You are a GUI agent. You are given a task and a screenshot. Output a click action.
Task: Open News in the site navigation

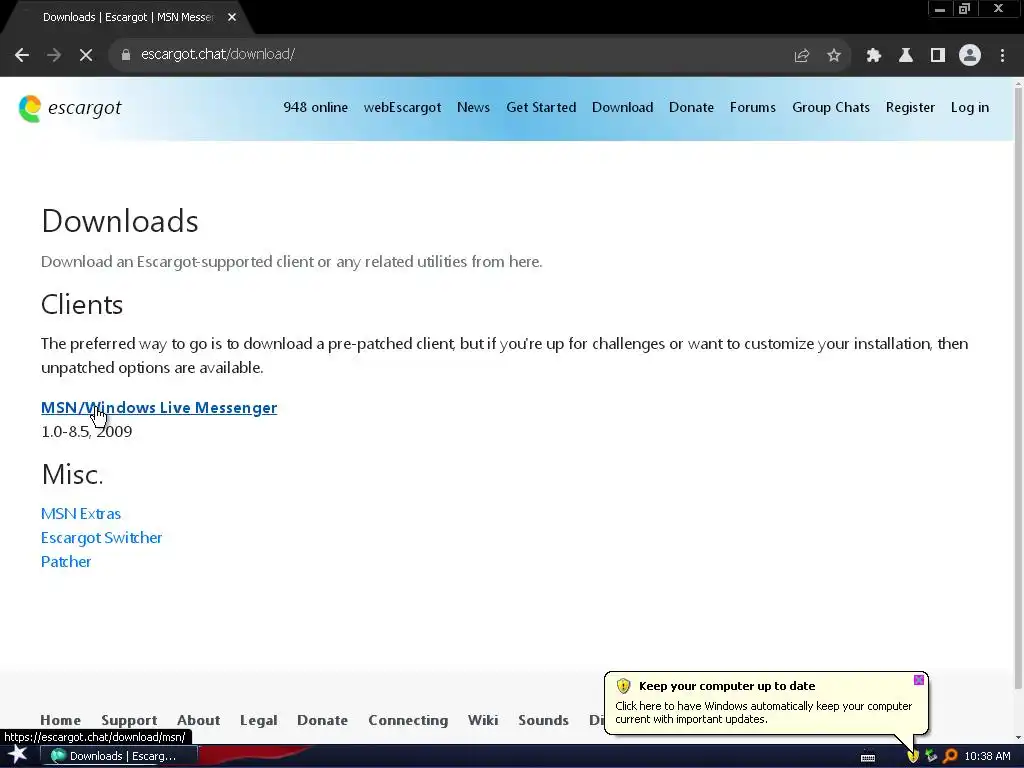point(473,107)
